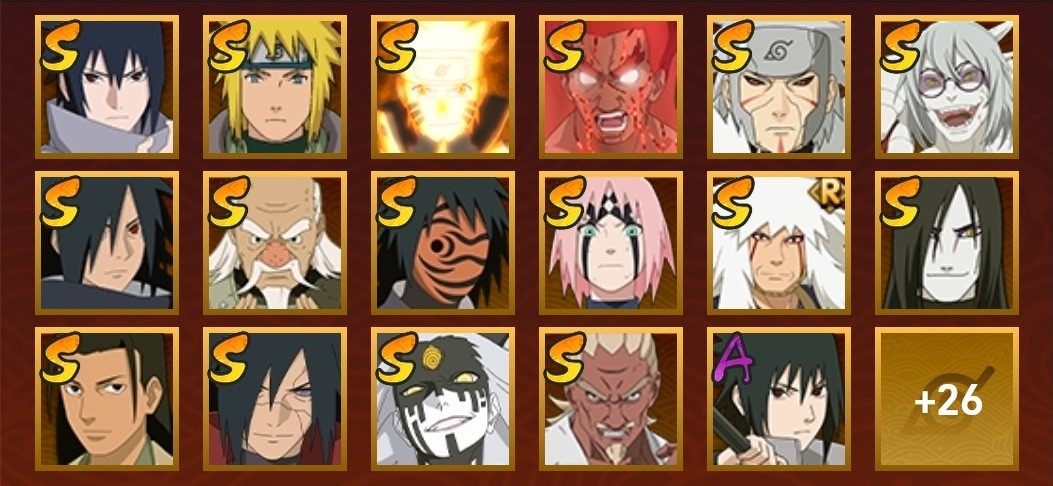
Task: Select the long-haired character with one red eye
Action: coord(107,242)
